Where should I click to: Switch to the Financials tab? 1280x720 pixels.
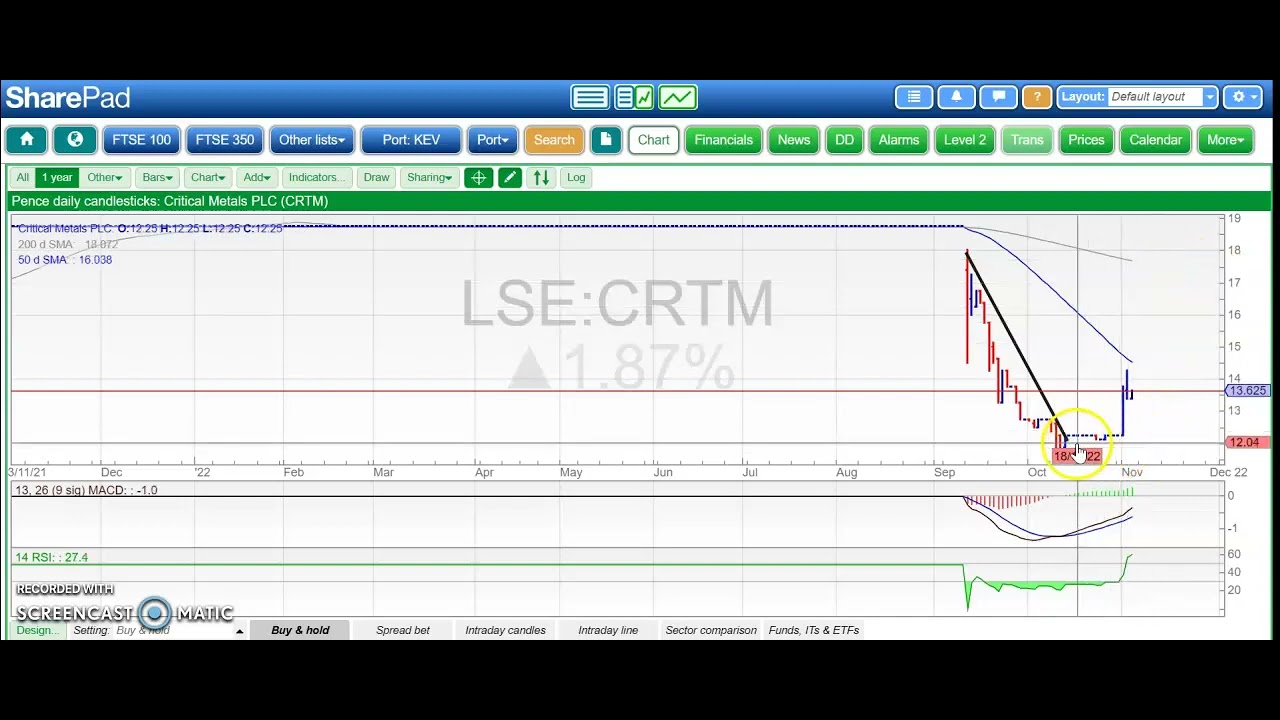pos(724,140)
